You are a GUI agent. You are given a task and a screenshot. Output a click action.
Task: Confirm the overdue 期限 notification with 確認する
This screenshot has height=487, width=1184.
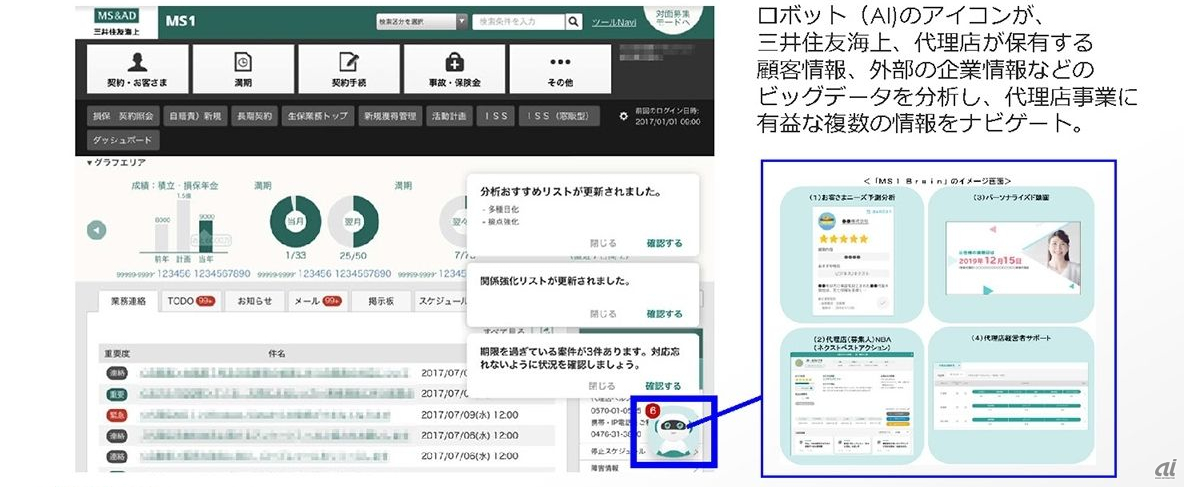coord(664,386)
